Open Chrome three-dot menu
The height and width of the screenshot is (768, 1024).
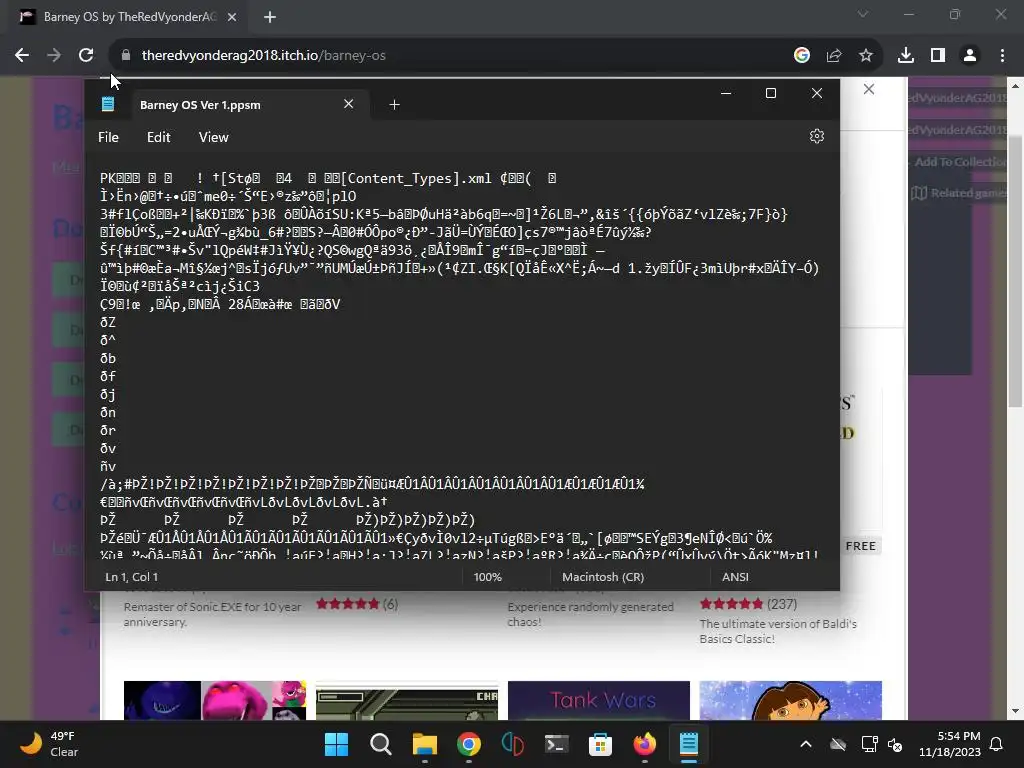click(1002, 56)
